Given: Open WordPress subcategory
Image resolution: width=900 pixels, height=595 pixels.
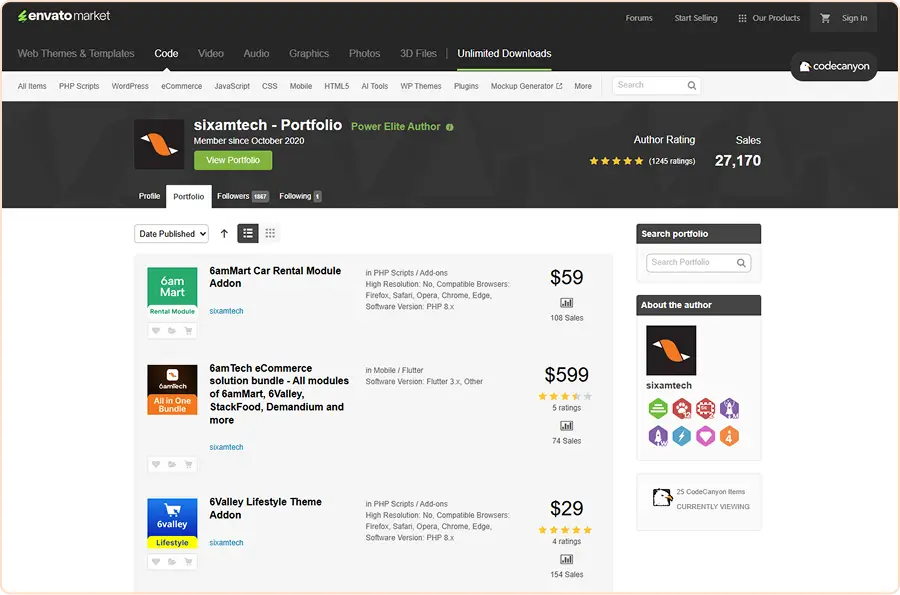Looking at the screenshot, I should [130, 86].
